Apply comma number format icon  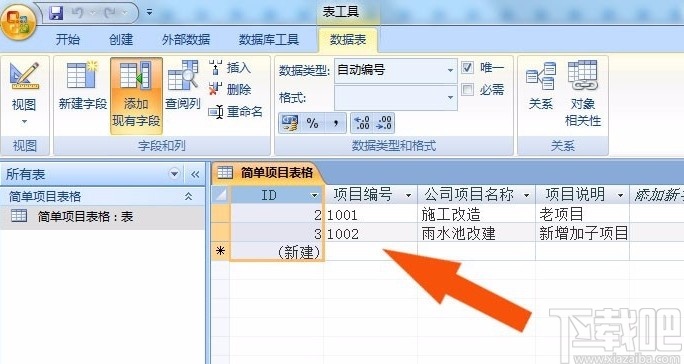pyautogui.click(x=335, y=123)
